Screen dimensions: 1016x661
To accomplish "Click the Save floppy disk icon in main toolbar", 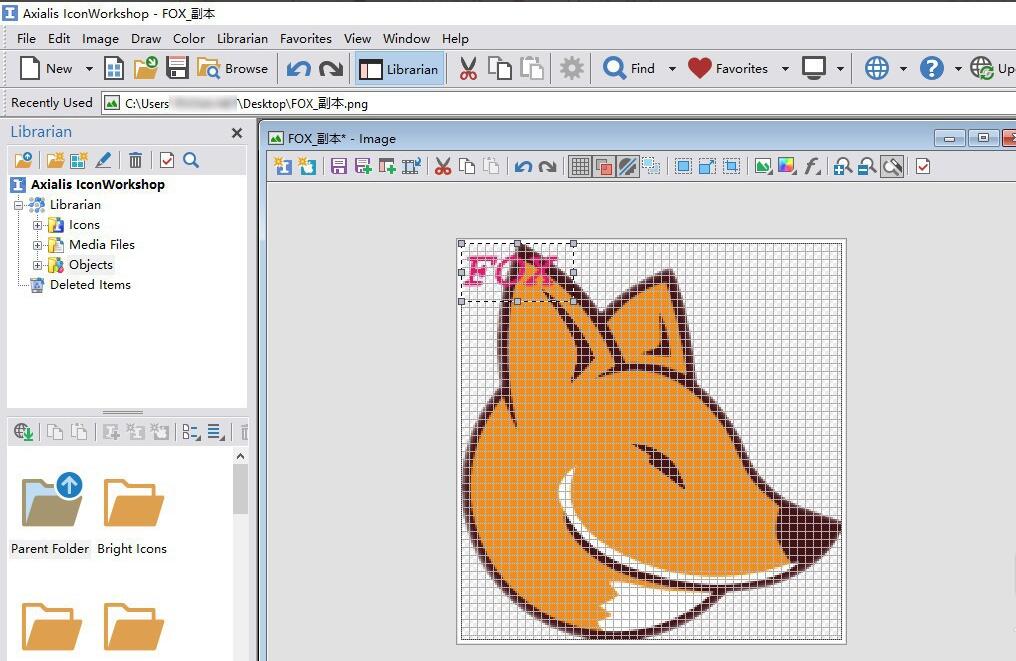I will (x=177, y=69).
